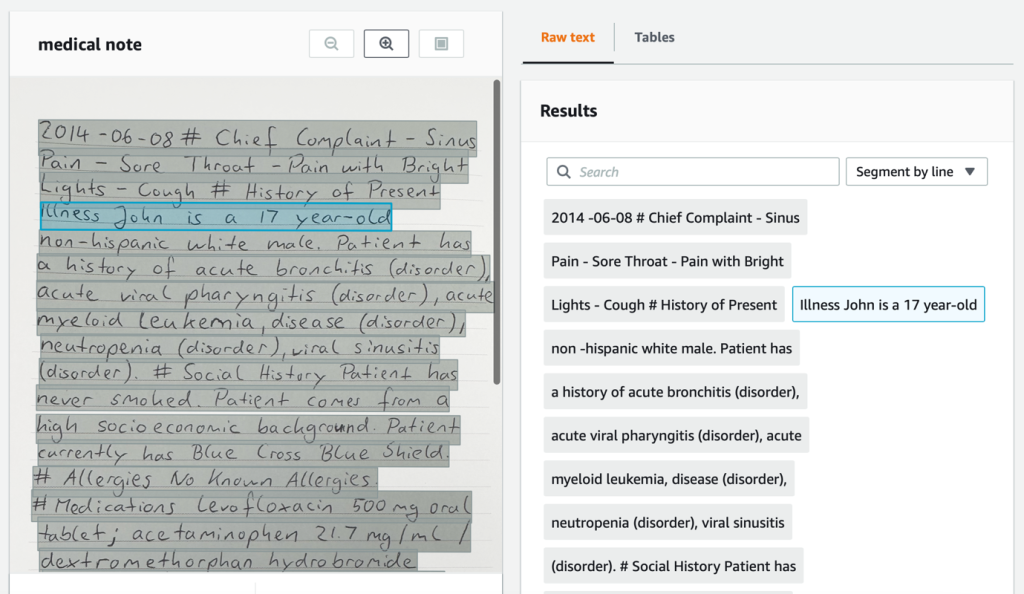Click "Pain - Sore Throat - Pain with Bright"
Viewport: 1024px width, 594px height.
tap(666, 260)
